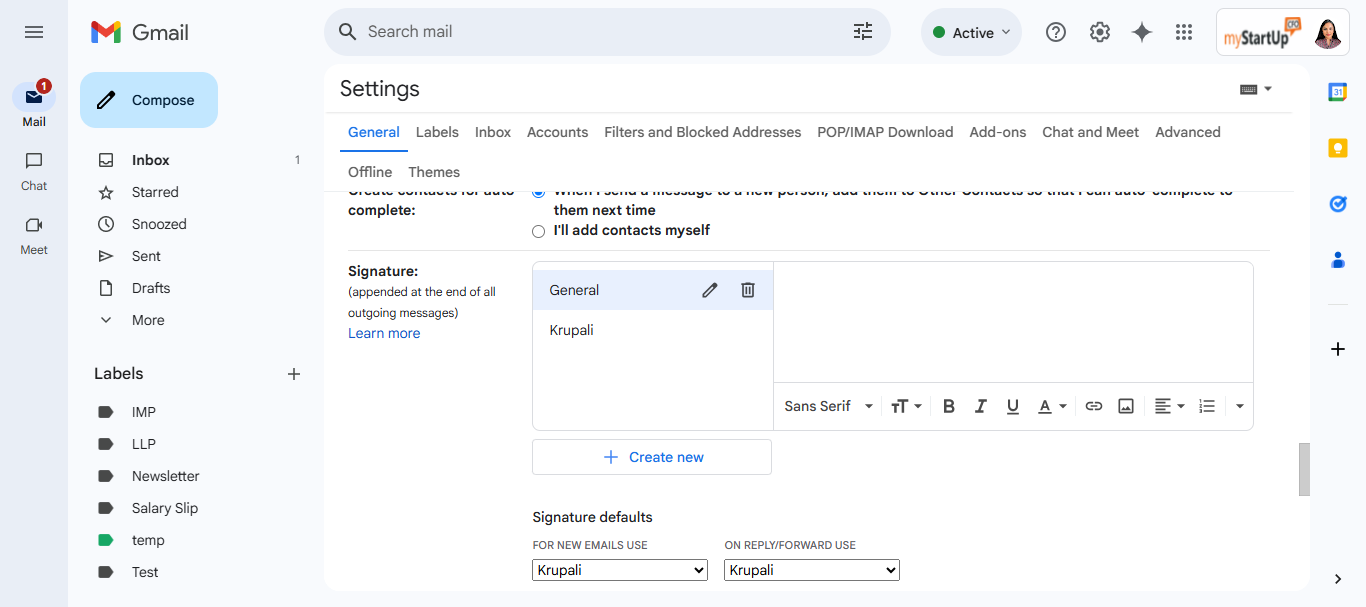Viewport: 1366px width, 607px height.
Task: Open the Settings gear icon
Action: (1100, 32)
